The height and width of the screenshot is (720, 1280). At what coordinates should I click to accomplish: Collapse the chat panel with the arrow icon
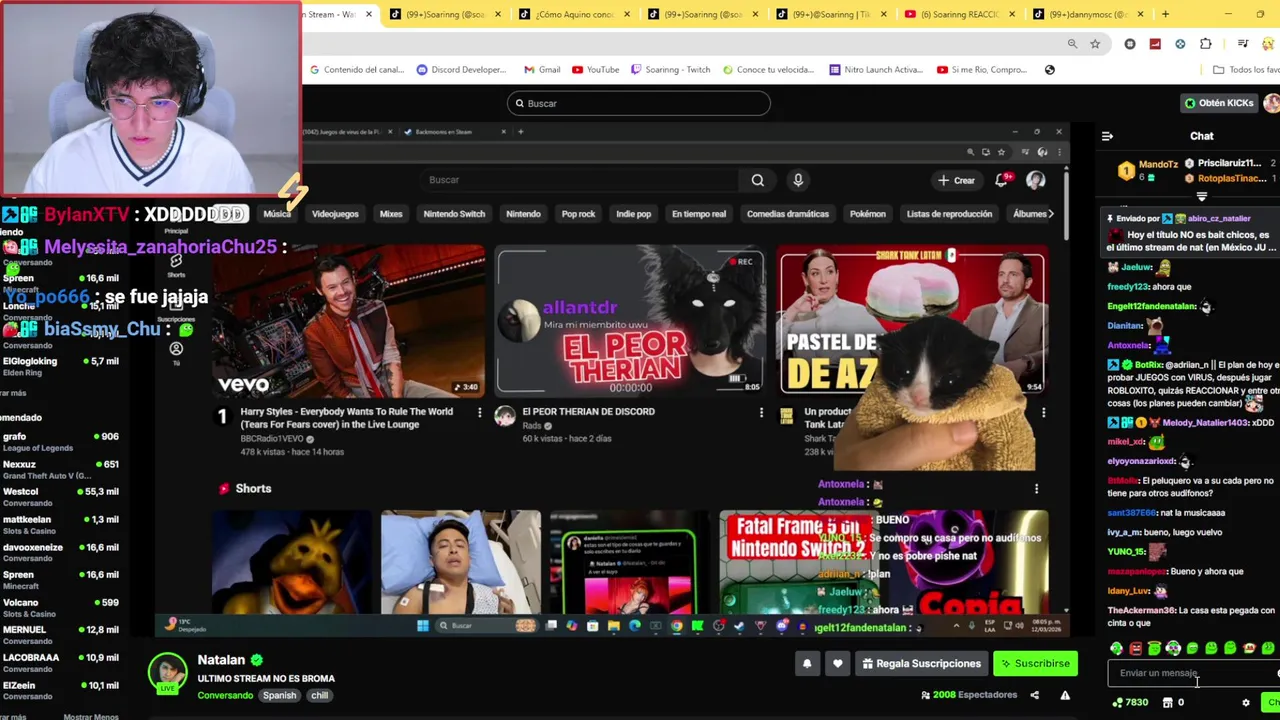[1107, 136]
